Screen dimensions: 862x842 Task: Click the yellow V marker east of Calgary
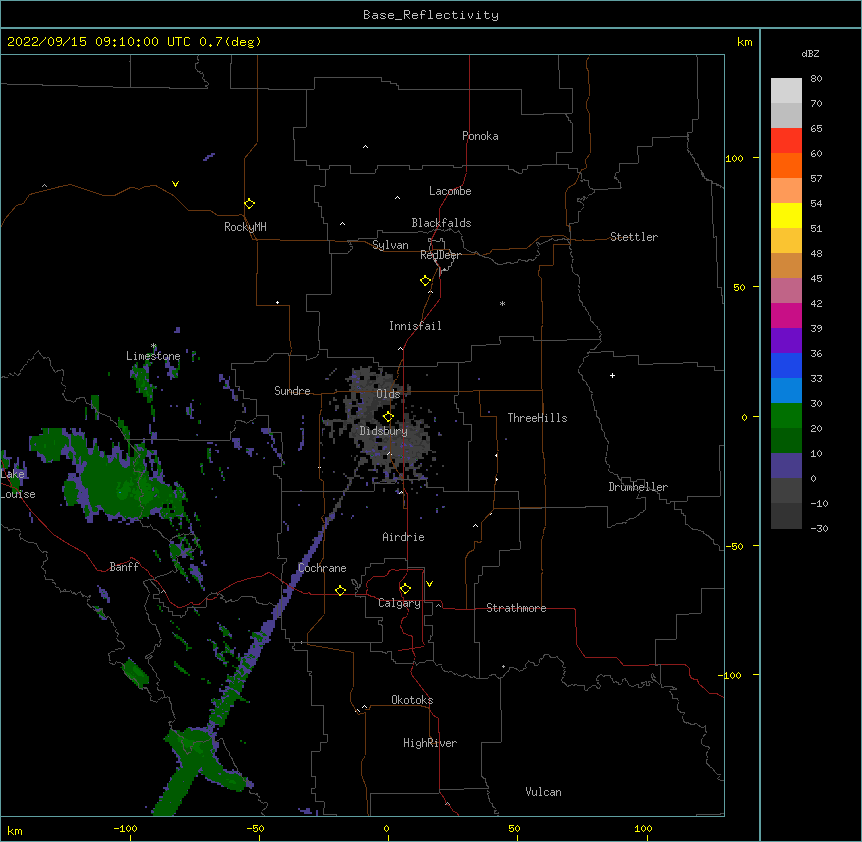coord(429,584)
